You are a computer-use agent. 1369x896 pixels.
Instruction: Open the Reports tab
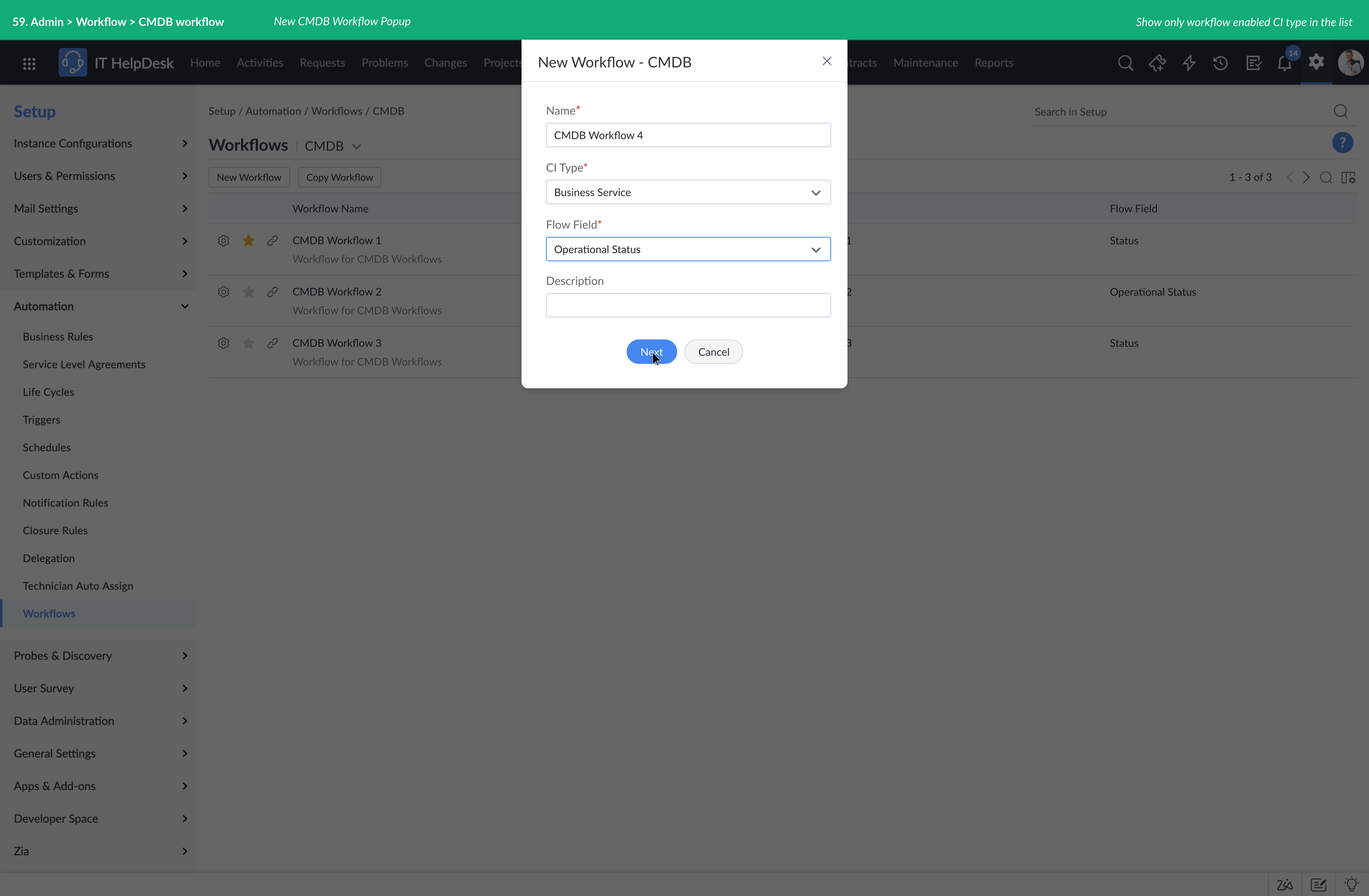994,63
